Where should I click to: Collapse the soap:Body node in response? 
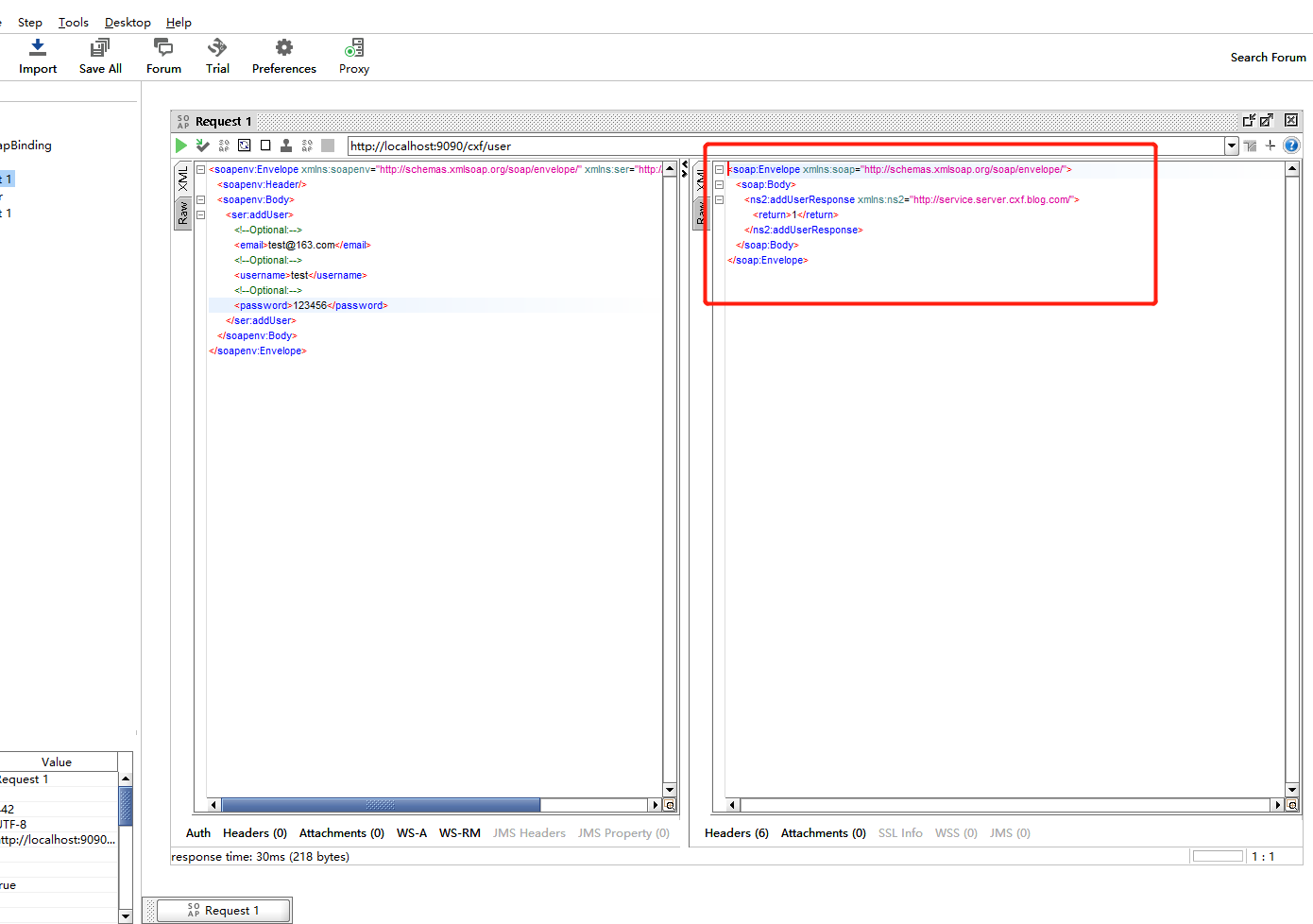coord(719,185)
